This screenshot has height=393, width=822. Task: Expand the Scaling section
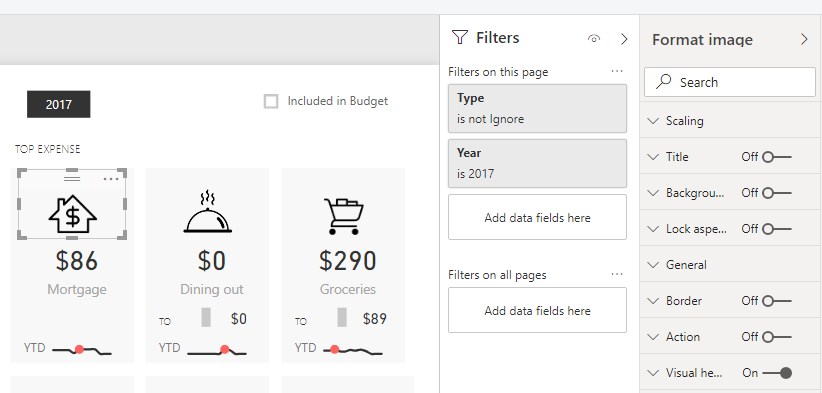(x=730, y=121)
